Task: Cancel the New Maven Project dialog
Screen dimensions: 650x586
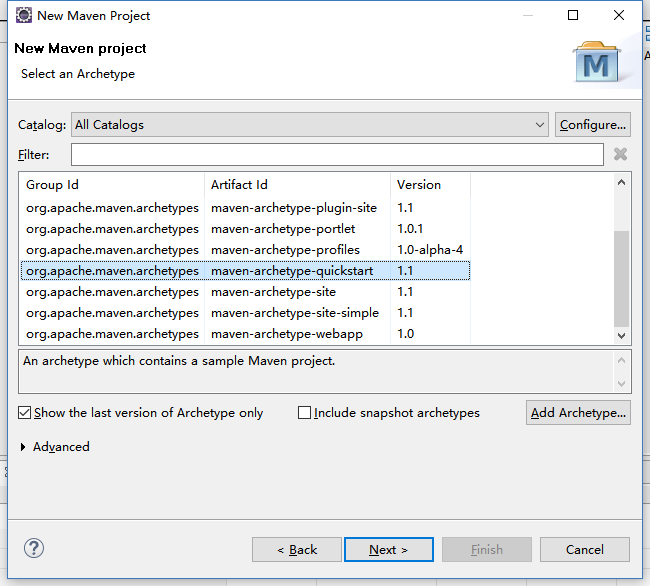Action: tap(585, 550)
